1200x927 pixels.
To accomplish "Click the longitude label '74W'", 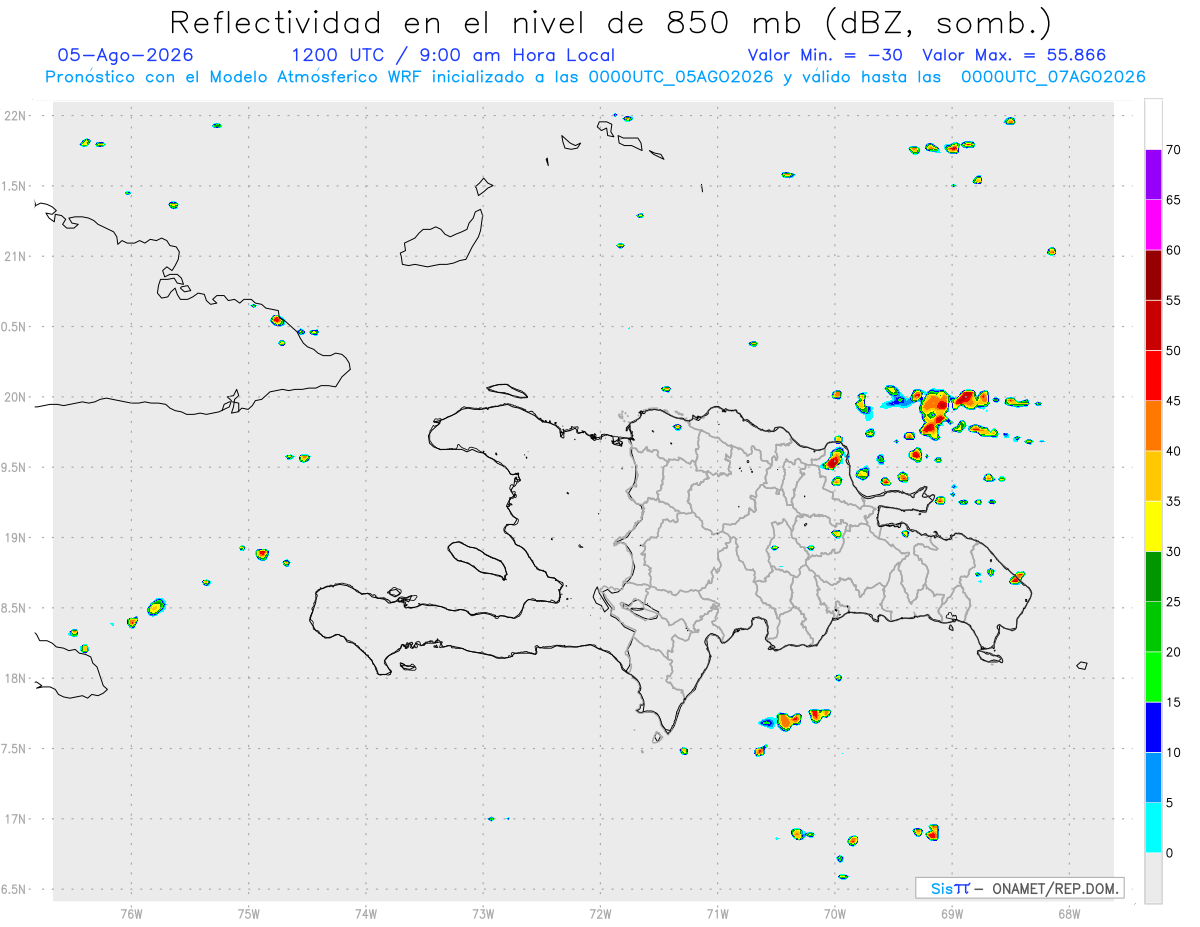I will [x=365, y=913].
